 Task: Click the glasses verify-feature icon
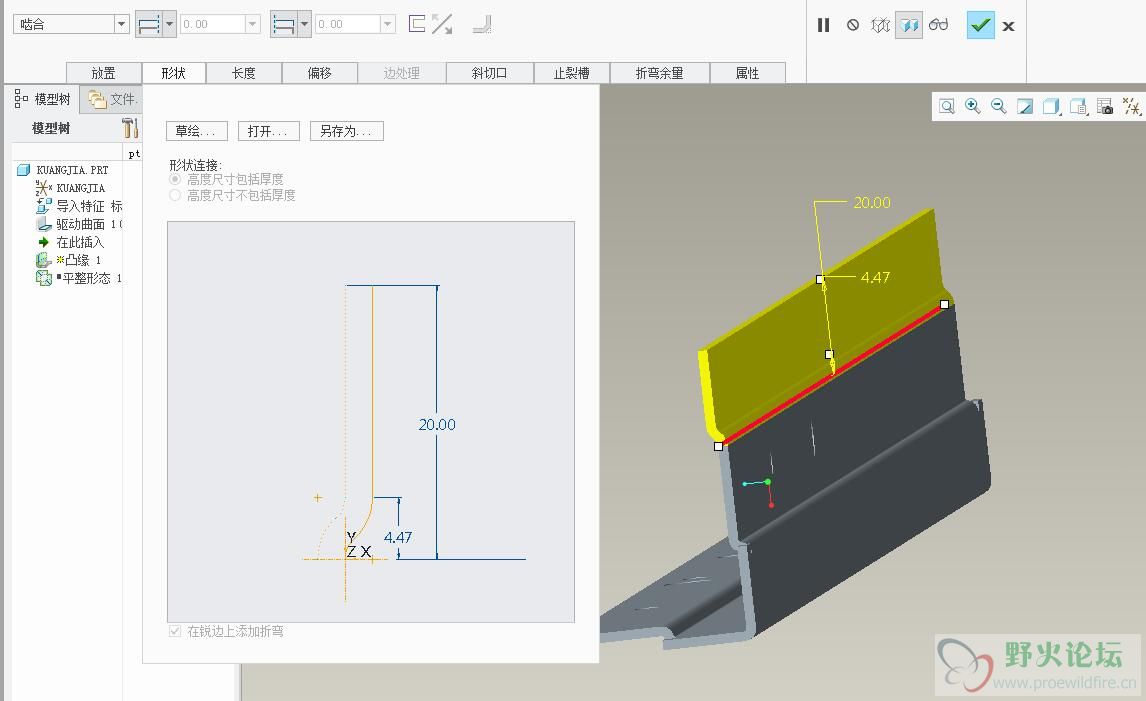click(938, 26)
